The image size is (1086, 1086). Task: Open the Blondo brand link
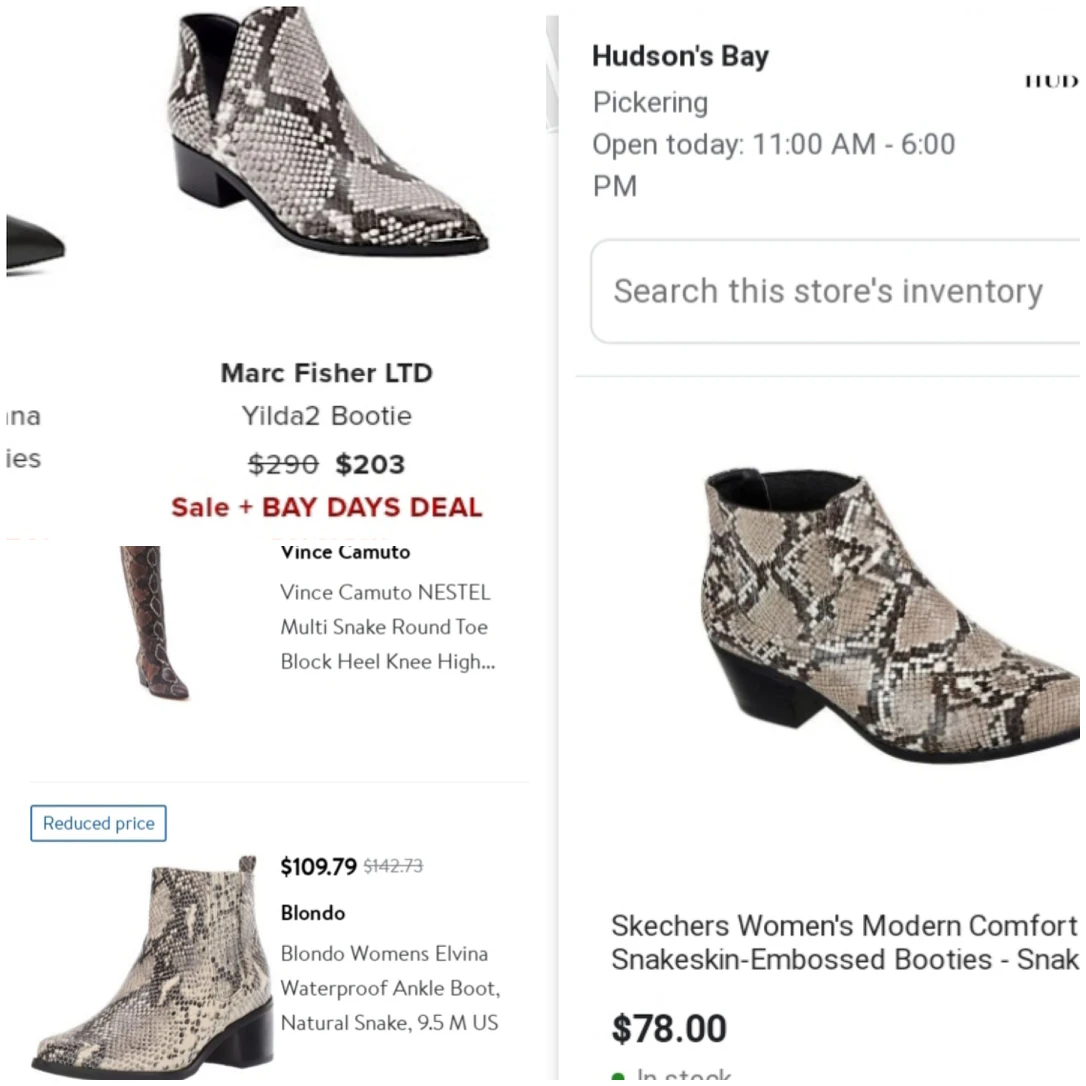click(312, 913)
